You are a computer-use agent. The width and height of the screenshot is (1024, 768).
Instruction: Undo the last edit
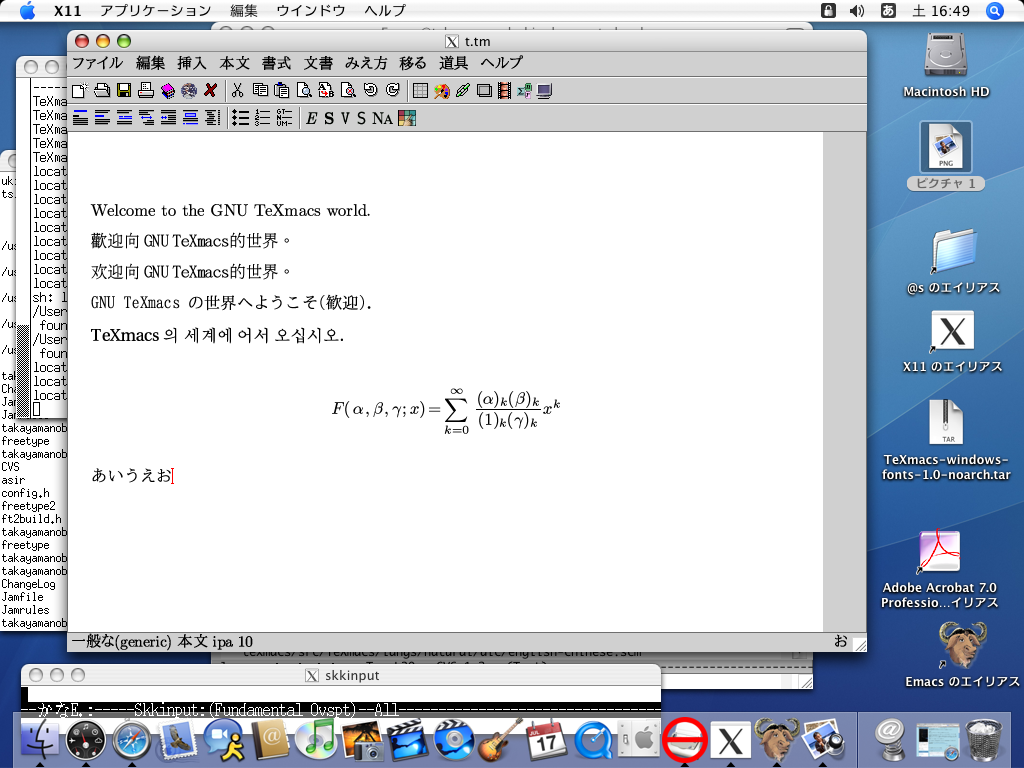click(370, 91)
